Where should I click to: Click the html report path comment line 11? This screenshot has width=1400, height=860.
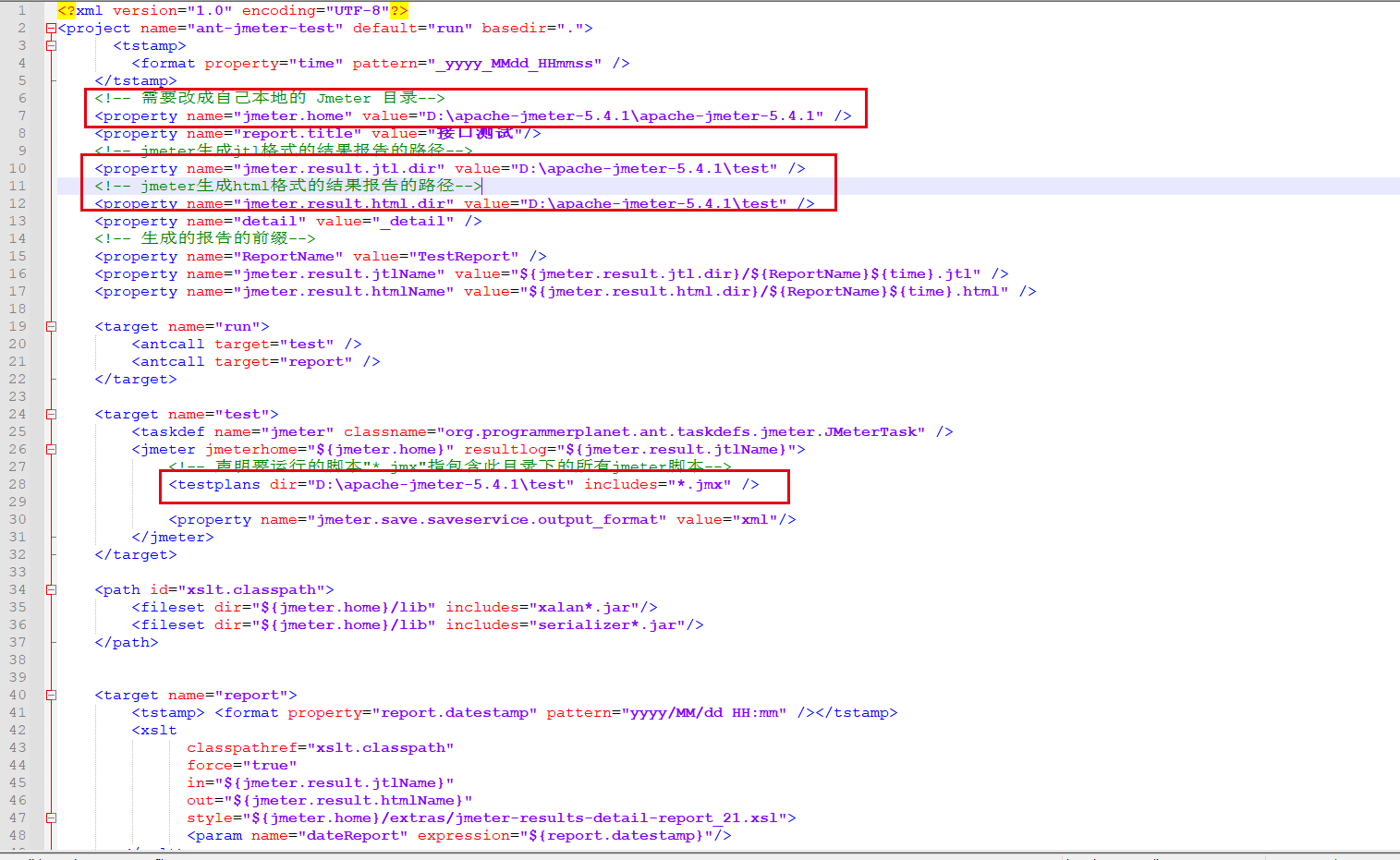(x=287, y=186)
